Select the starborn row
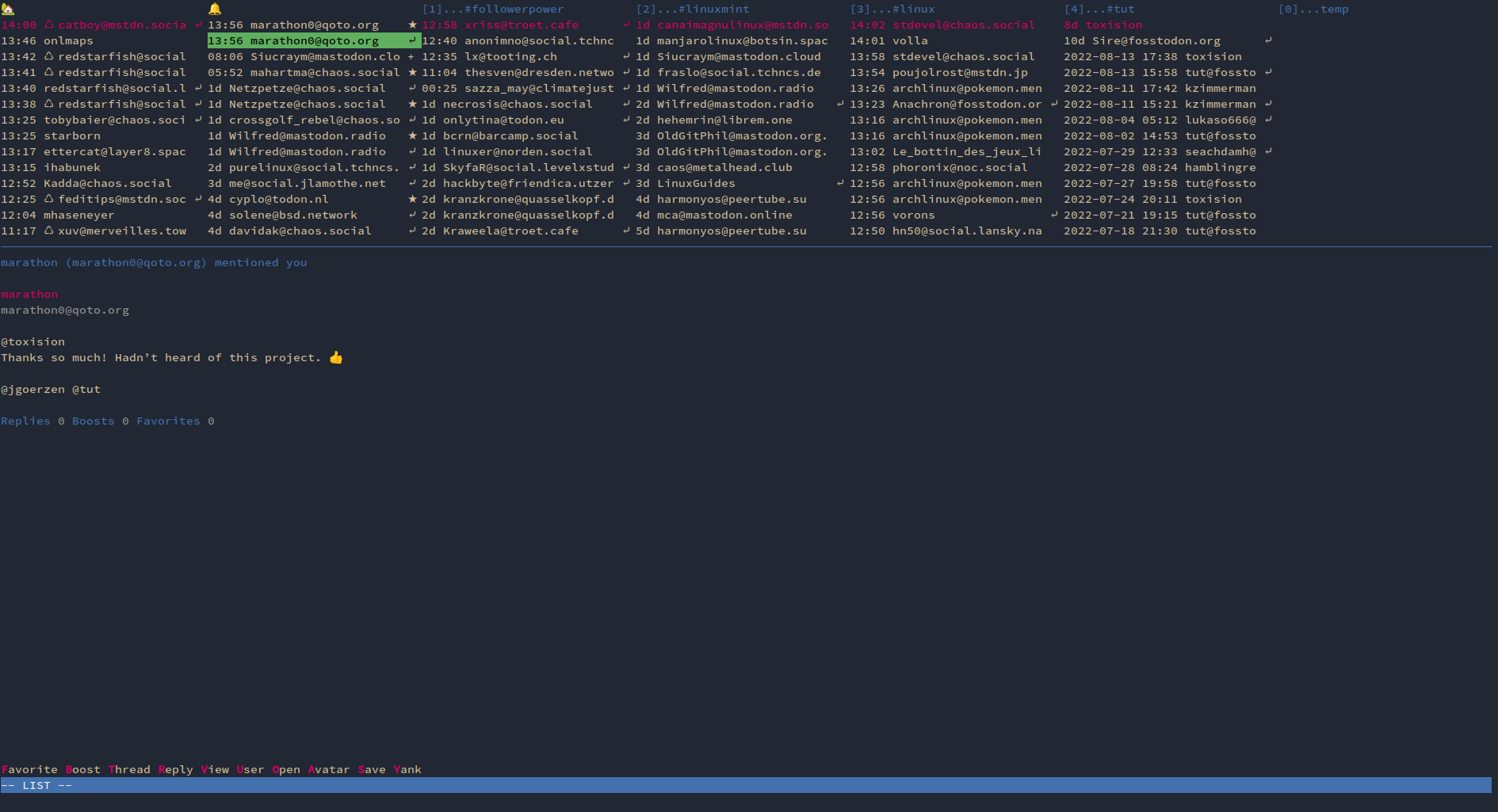This screenshot has width=1498, height=812. click(103, 135)
